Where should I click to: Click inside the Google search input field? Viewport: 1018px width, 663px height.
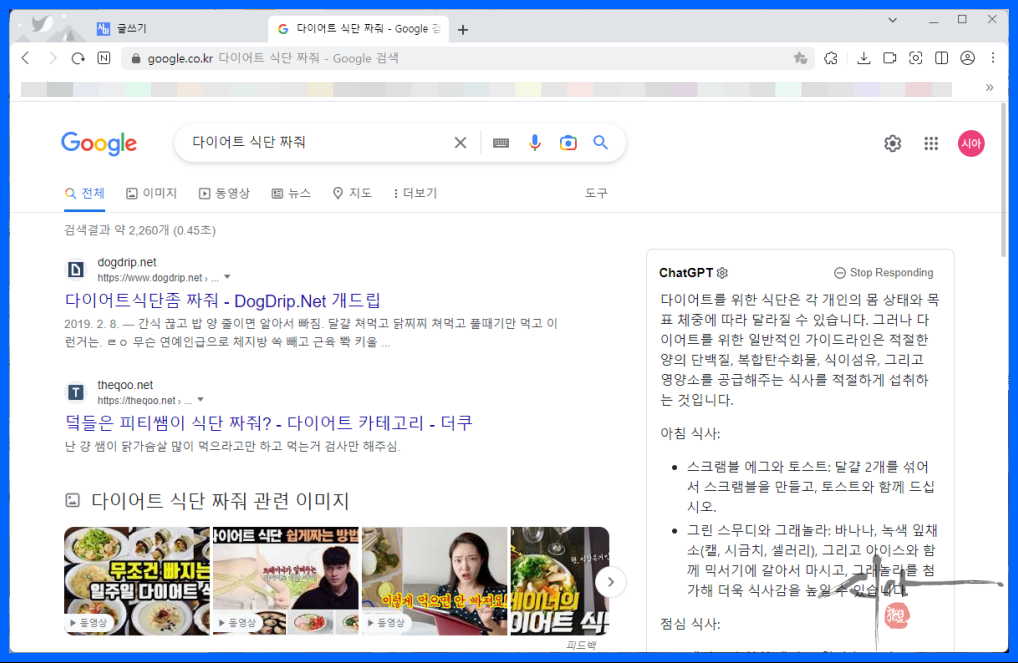point(318,143)
